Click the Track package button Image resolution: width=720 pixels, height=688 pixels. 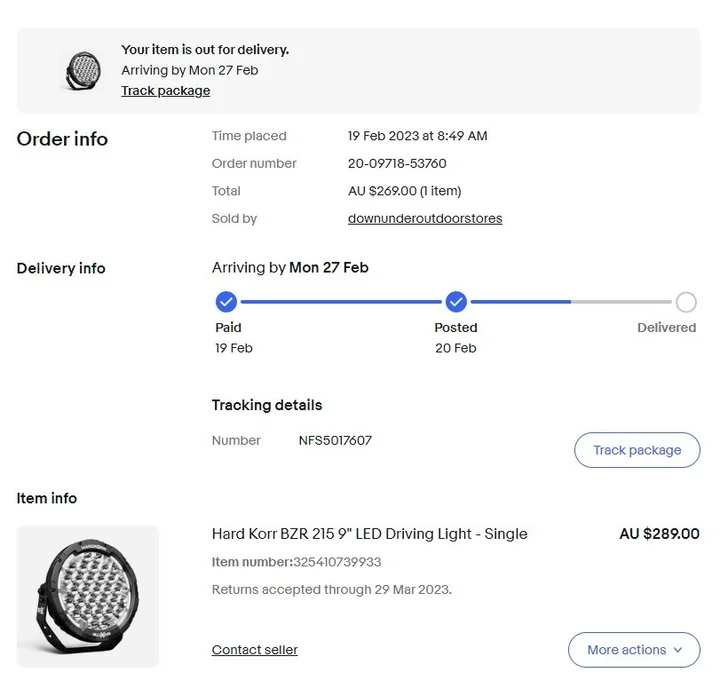coord(637,450)
